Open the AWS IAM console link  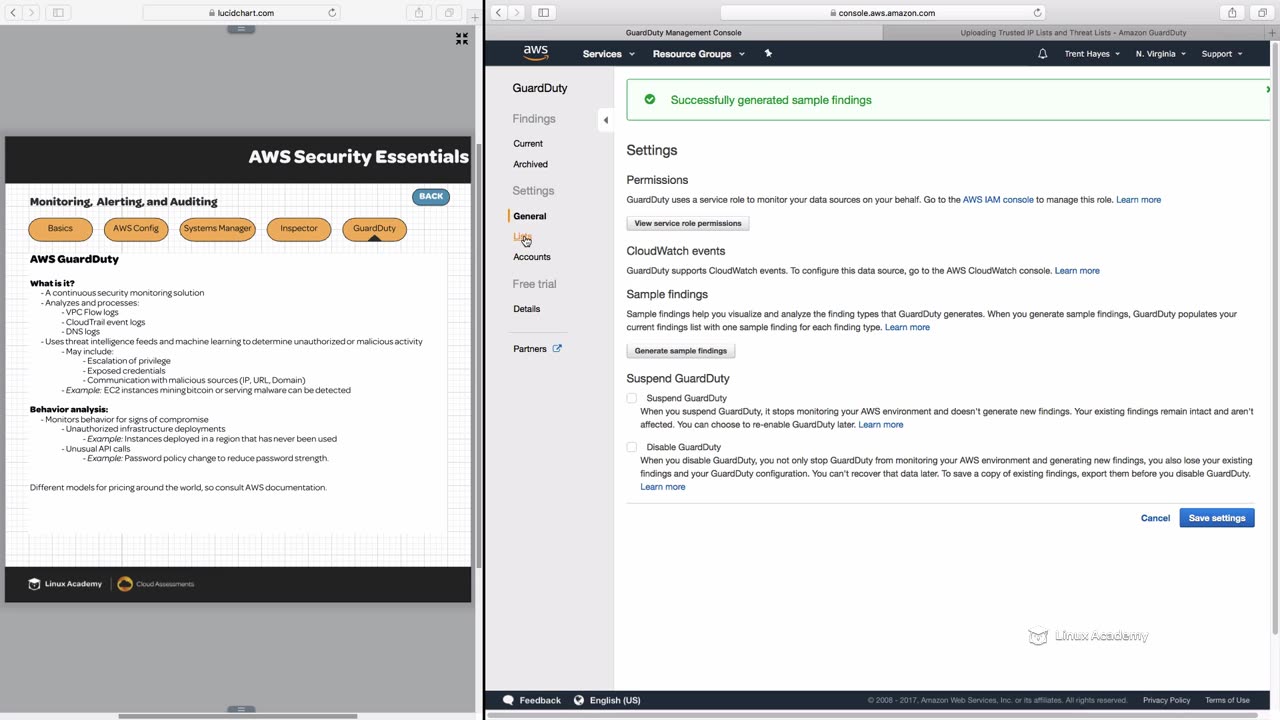(x=998, y=200)
